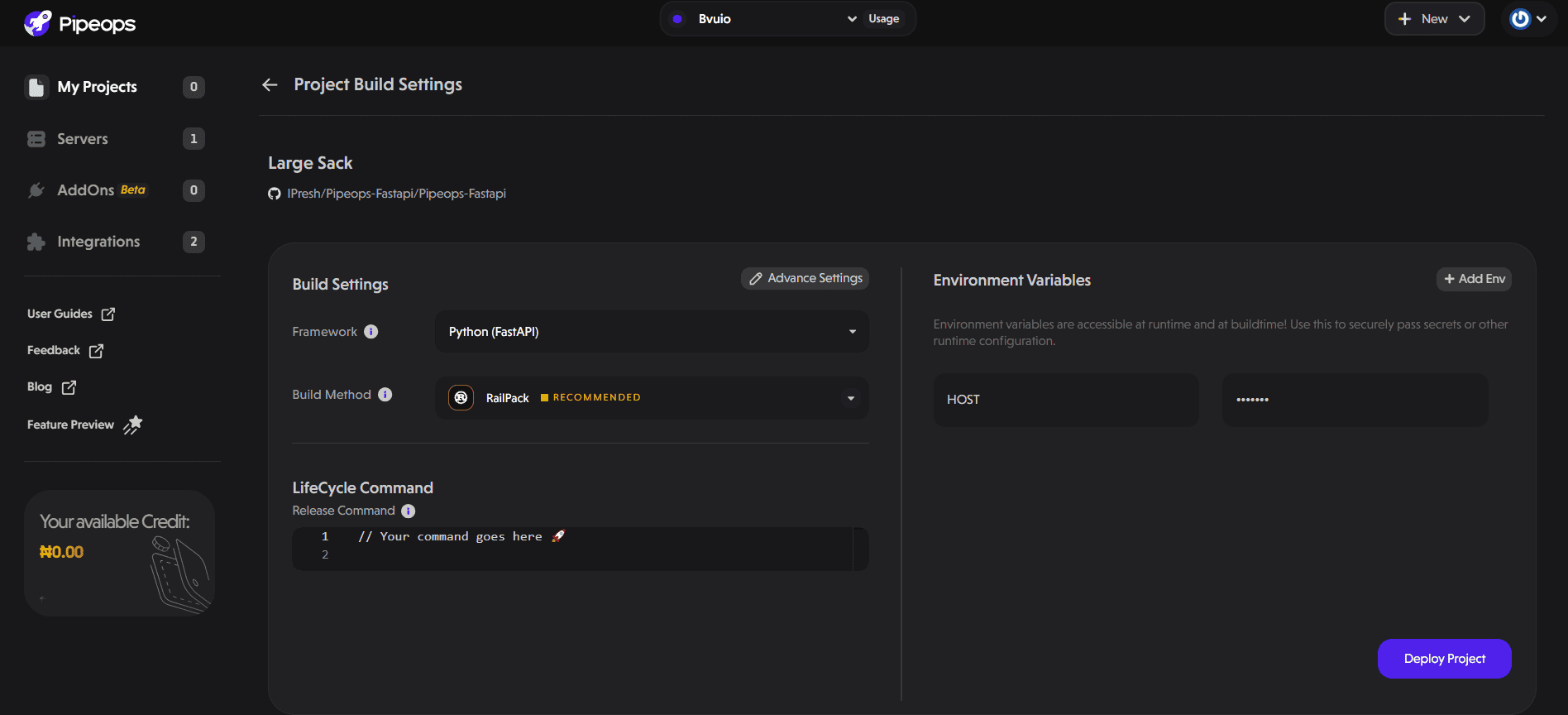This screenshot has width=1568, height=715.
Task: Click the Pipeops rocket logo icon
Action: tap(38, 23)
